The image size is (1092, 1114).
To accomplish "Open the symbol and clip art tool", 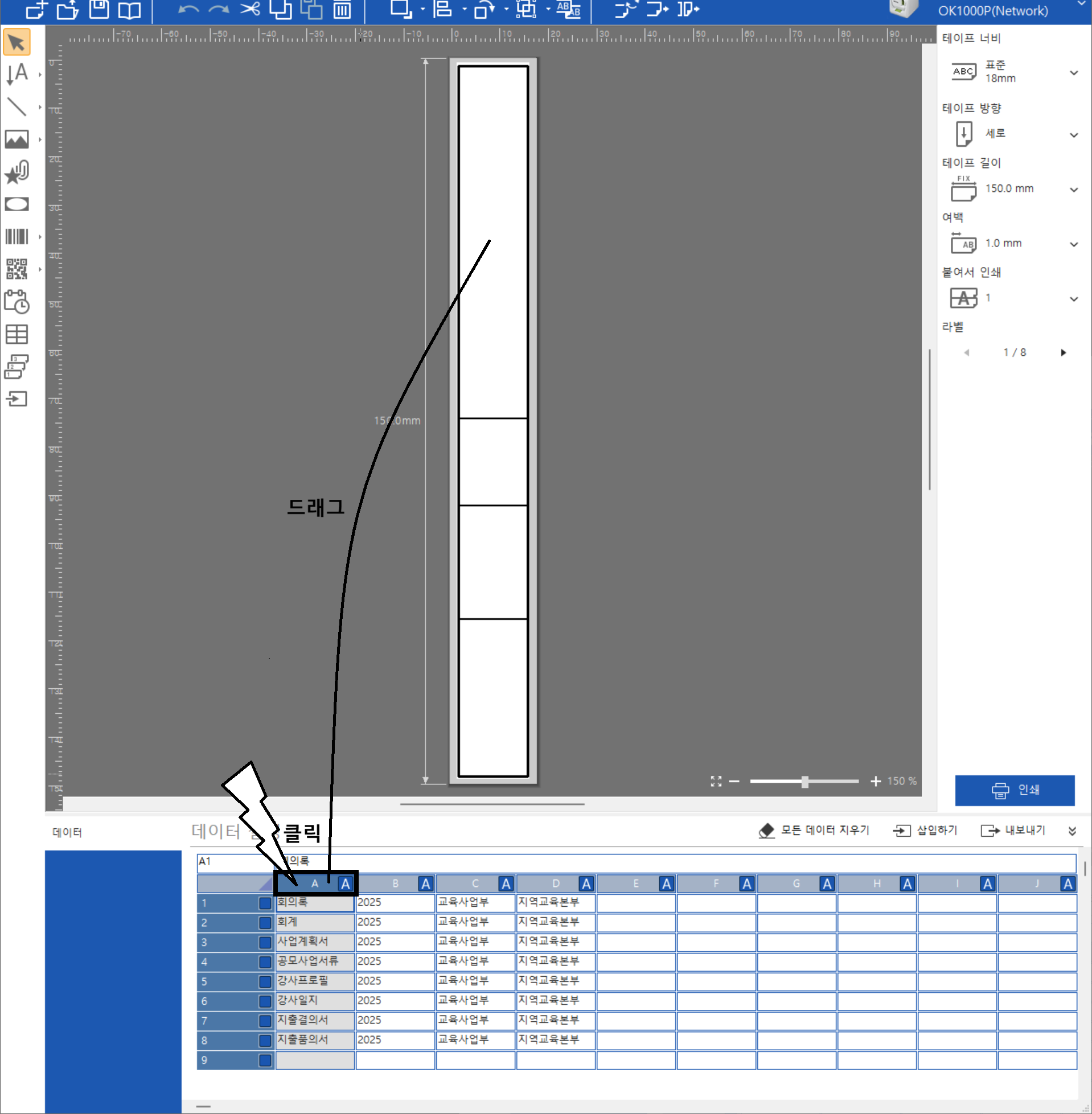I will click(x=17, y=171).
